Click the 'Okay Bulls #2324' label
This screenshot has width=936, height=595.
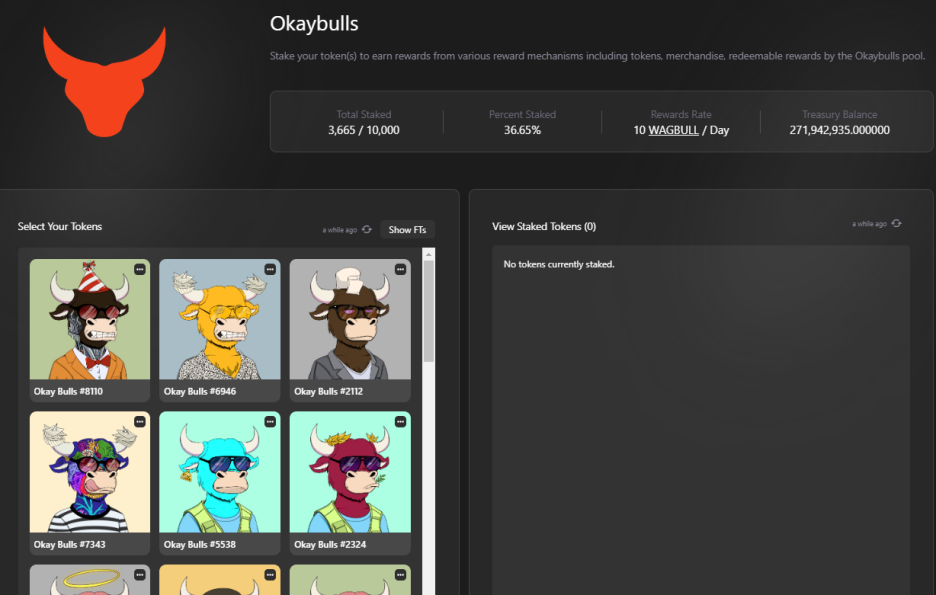click(330, 544)
